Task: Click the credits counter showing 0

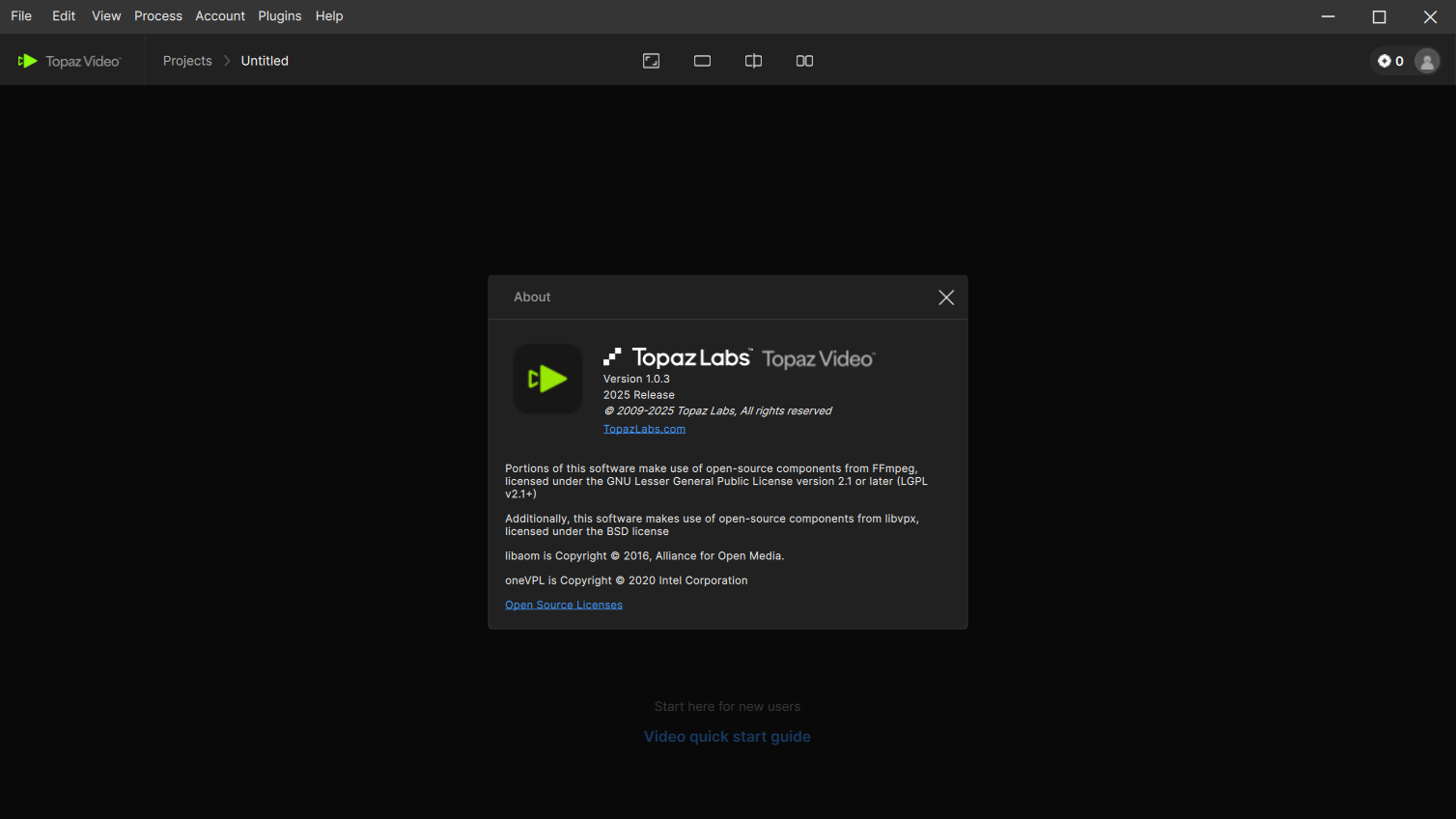Action: (x=1390, y=61)
